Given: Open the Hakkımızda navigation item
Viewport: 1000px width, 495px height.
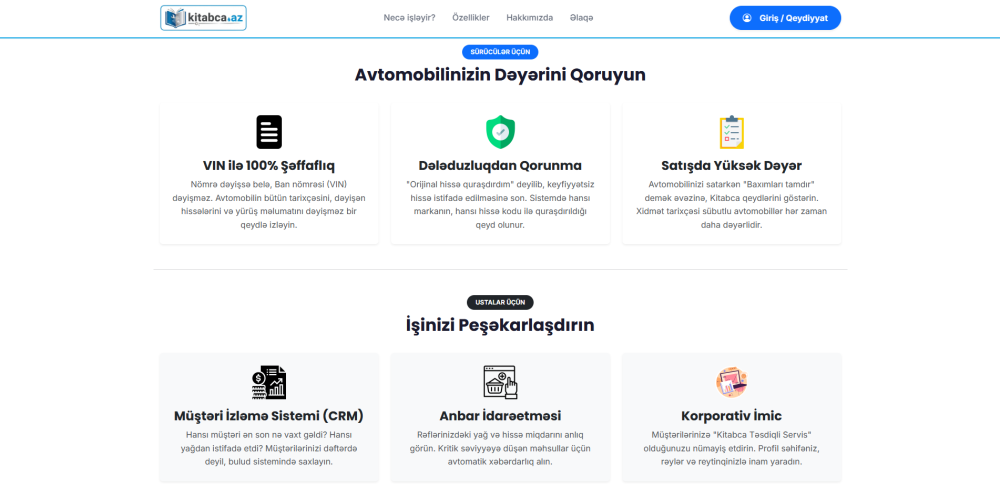Looking at the screenshot, I should coord(530,18).
